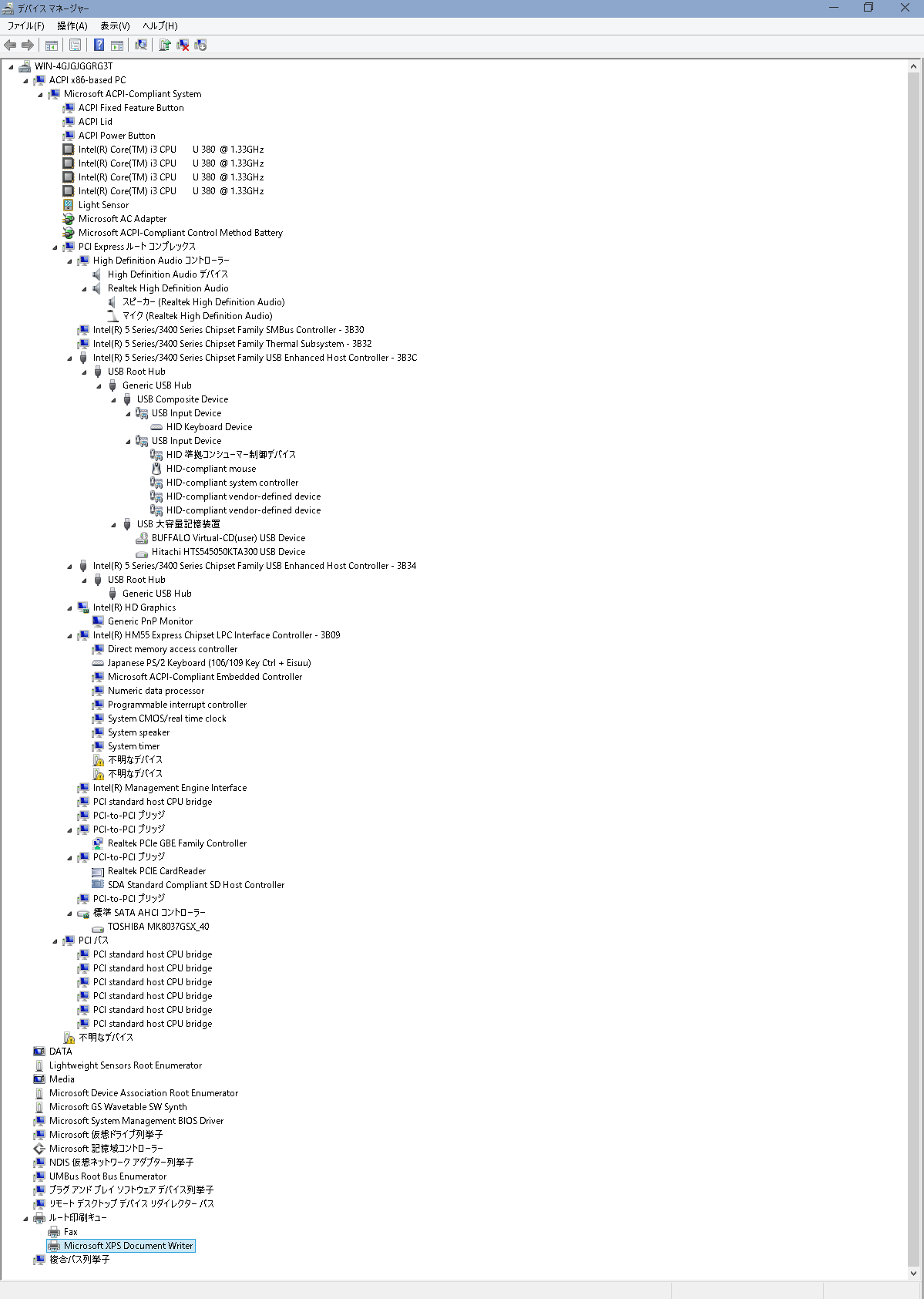Click the Properties toolbar icon
Viewport: 924px width, 1299px height.
tap(75, 45)
